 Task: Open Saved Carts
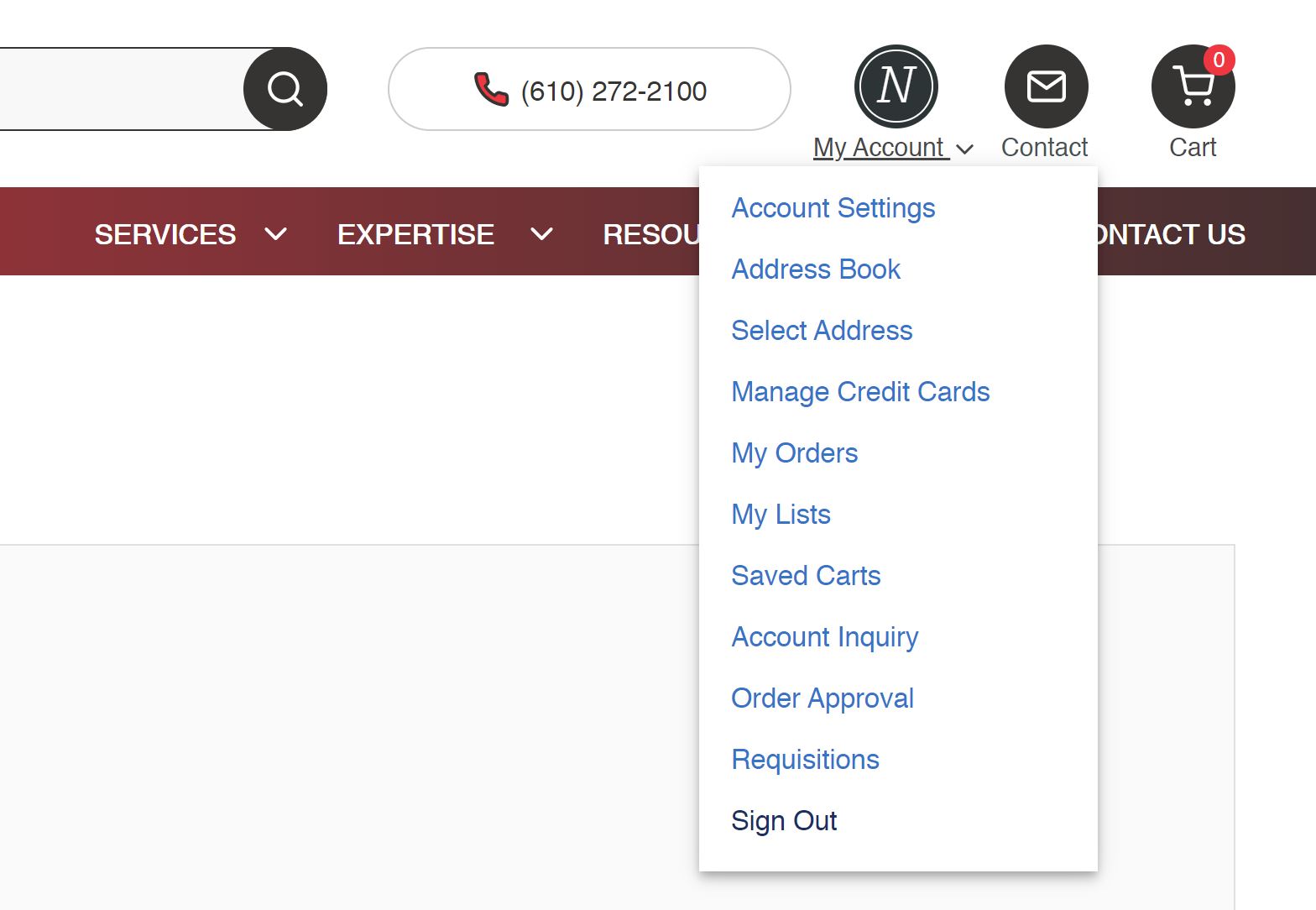point(806,576)
